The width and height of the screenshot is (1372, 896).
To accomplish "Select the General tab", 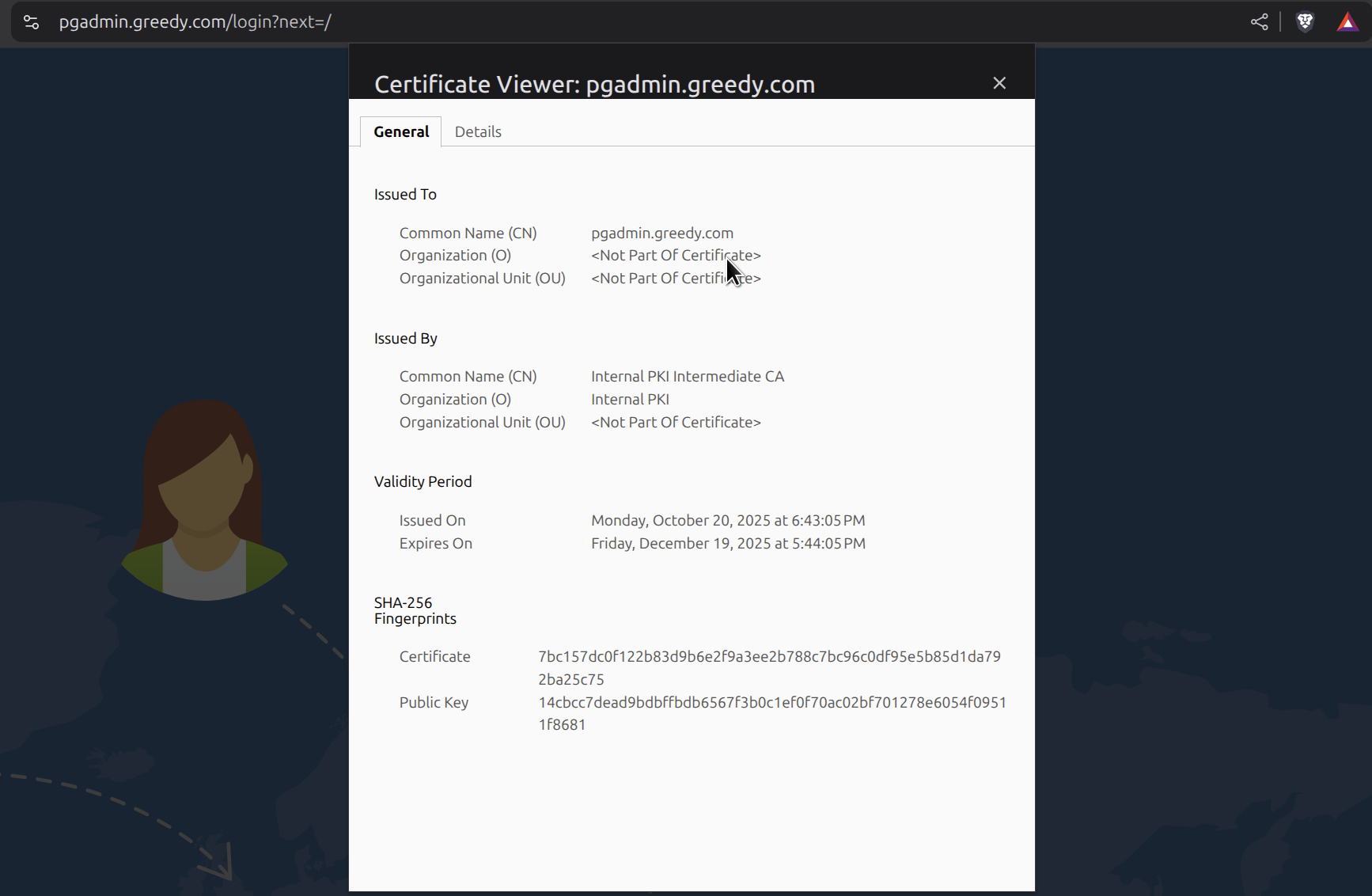I will click(x=401, y=131).
